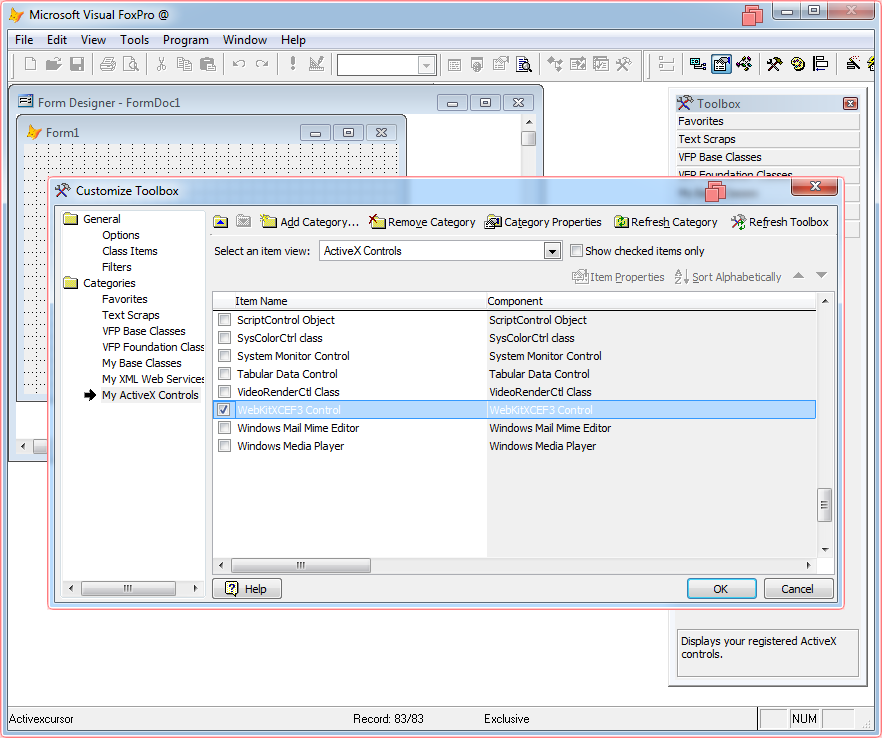The image size is (882, 738).
Task: Click the Data Environment toolbar icon
Action: [x=698, y=64]
